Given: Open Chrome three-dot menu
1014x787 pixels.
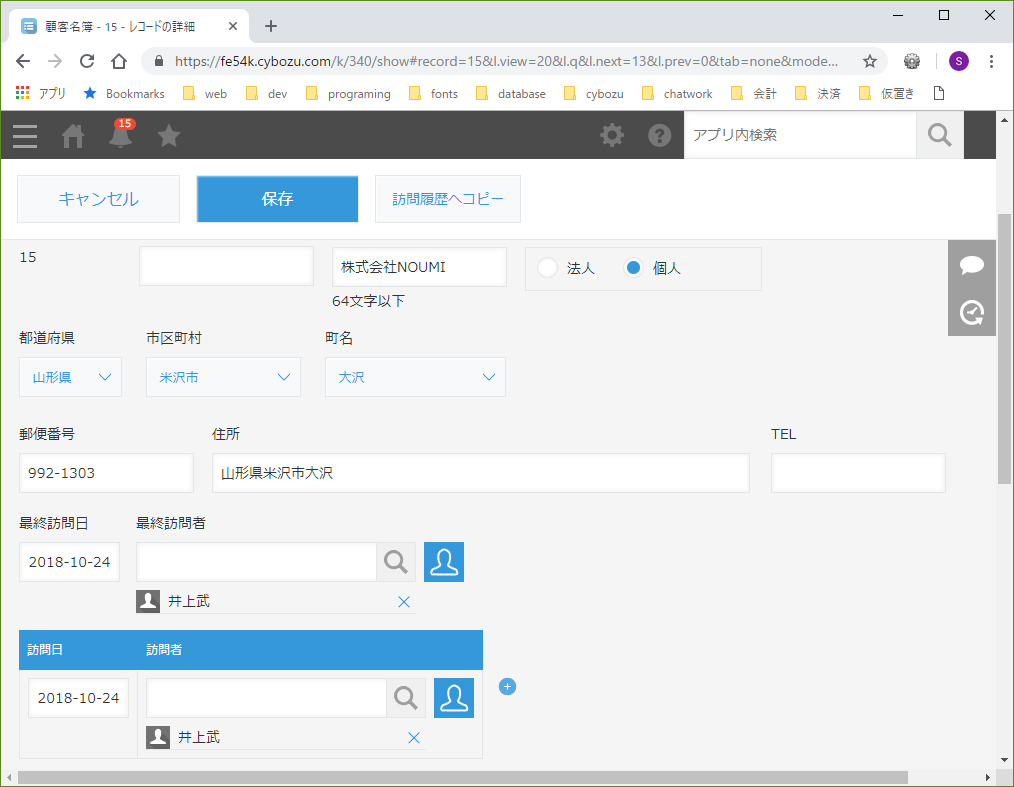Looking at the screenshot, I should click(x=991, y=61).
